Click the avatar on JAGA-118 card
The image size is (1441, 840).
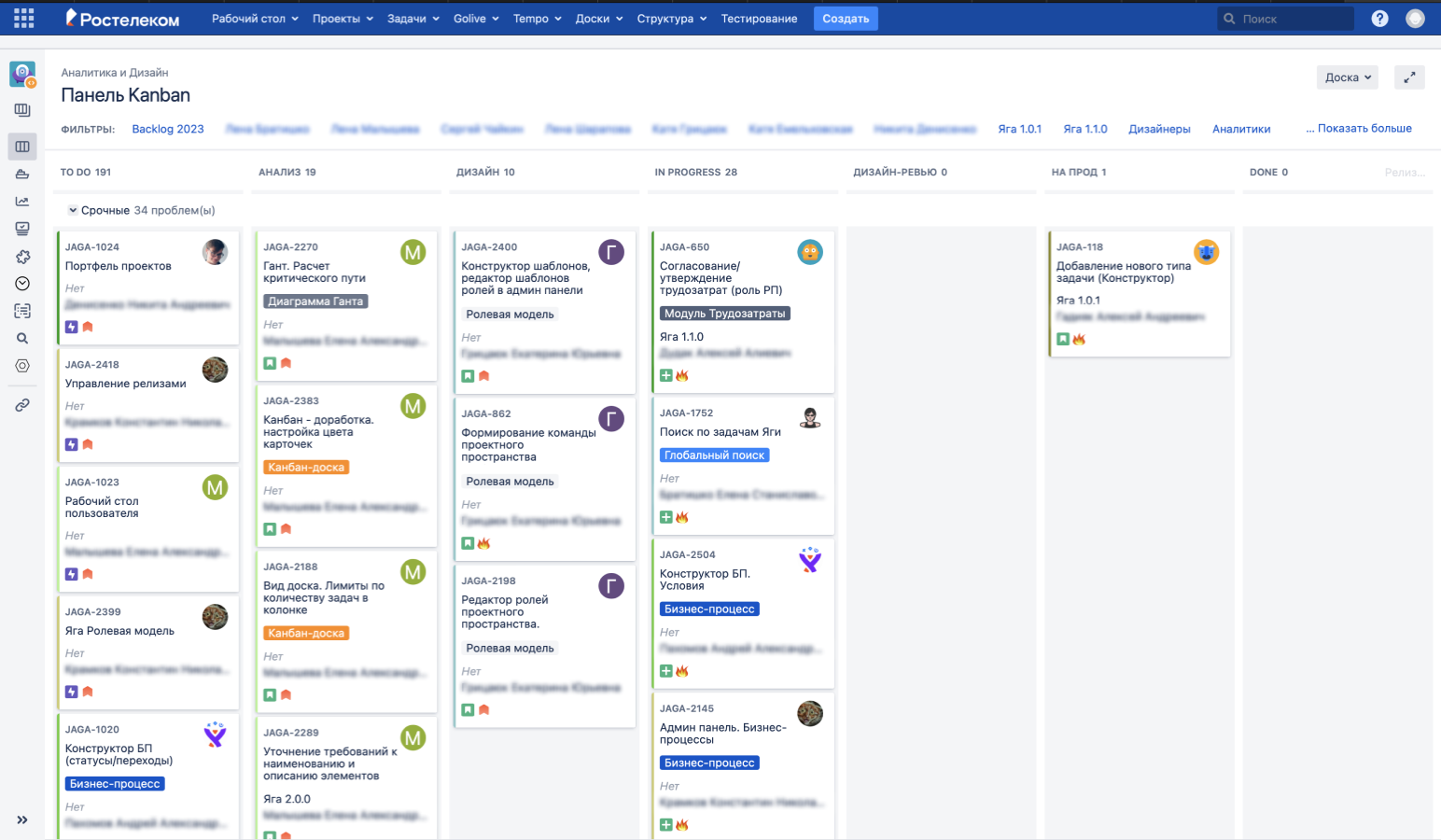click(1207, 252)
